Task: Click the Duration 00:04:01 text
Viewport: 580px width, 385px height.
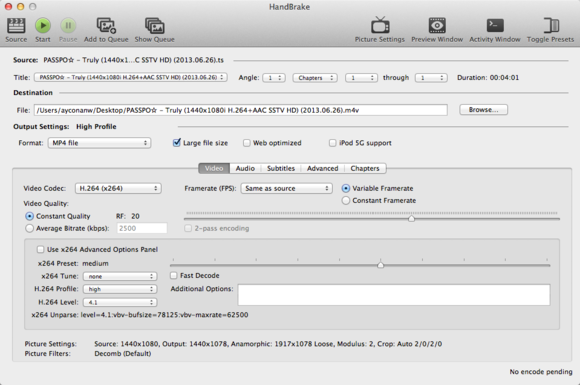Action: (x=488, y=78)
